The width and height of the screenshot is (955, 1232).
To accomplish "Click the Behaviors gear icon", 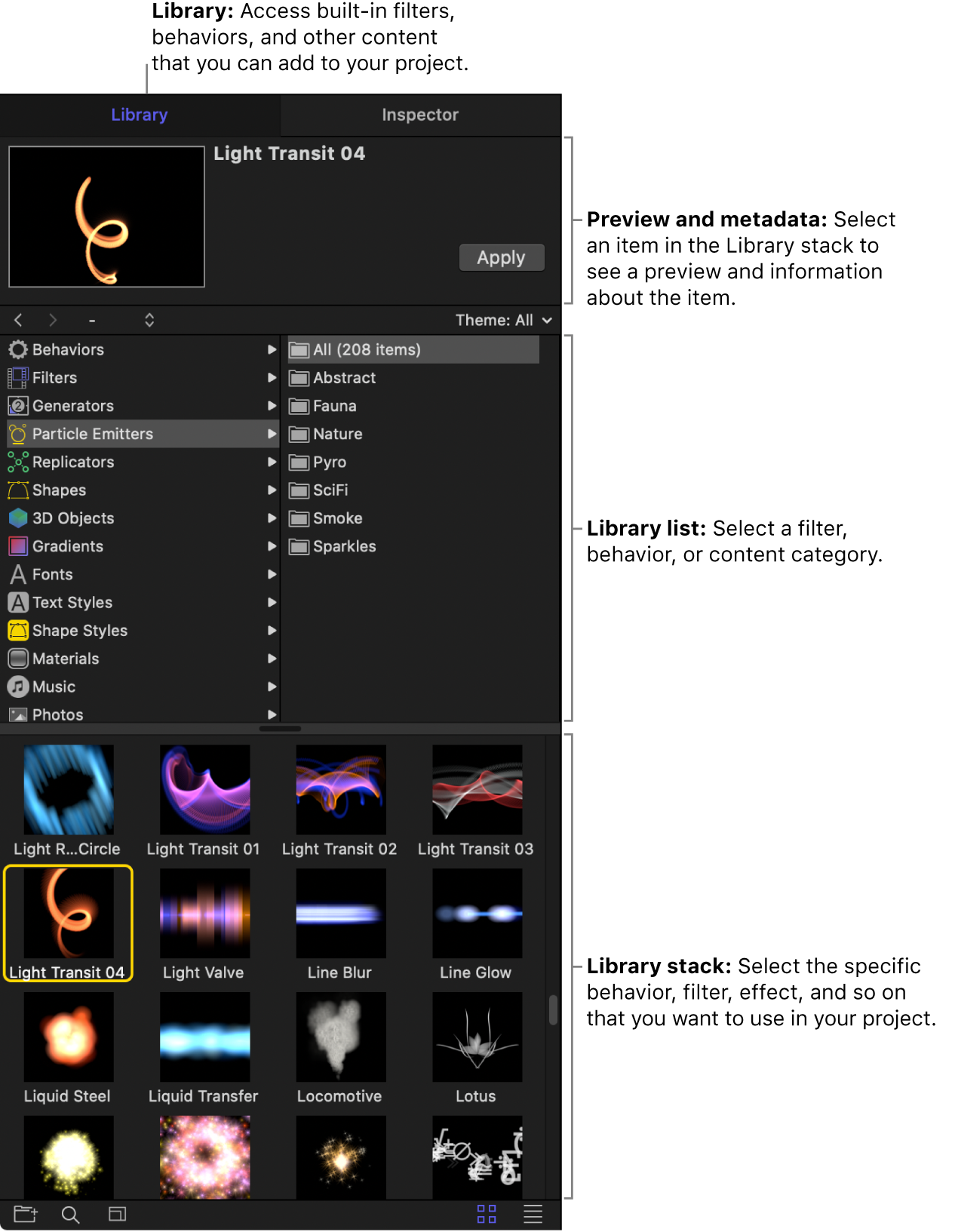I will pos(18,349).
